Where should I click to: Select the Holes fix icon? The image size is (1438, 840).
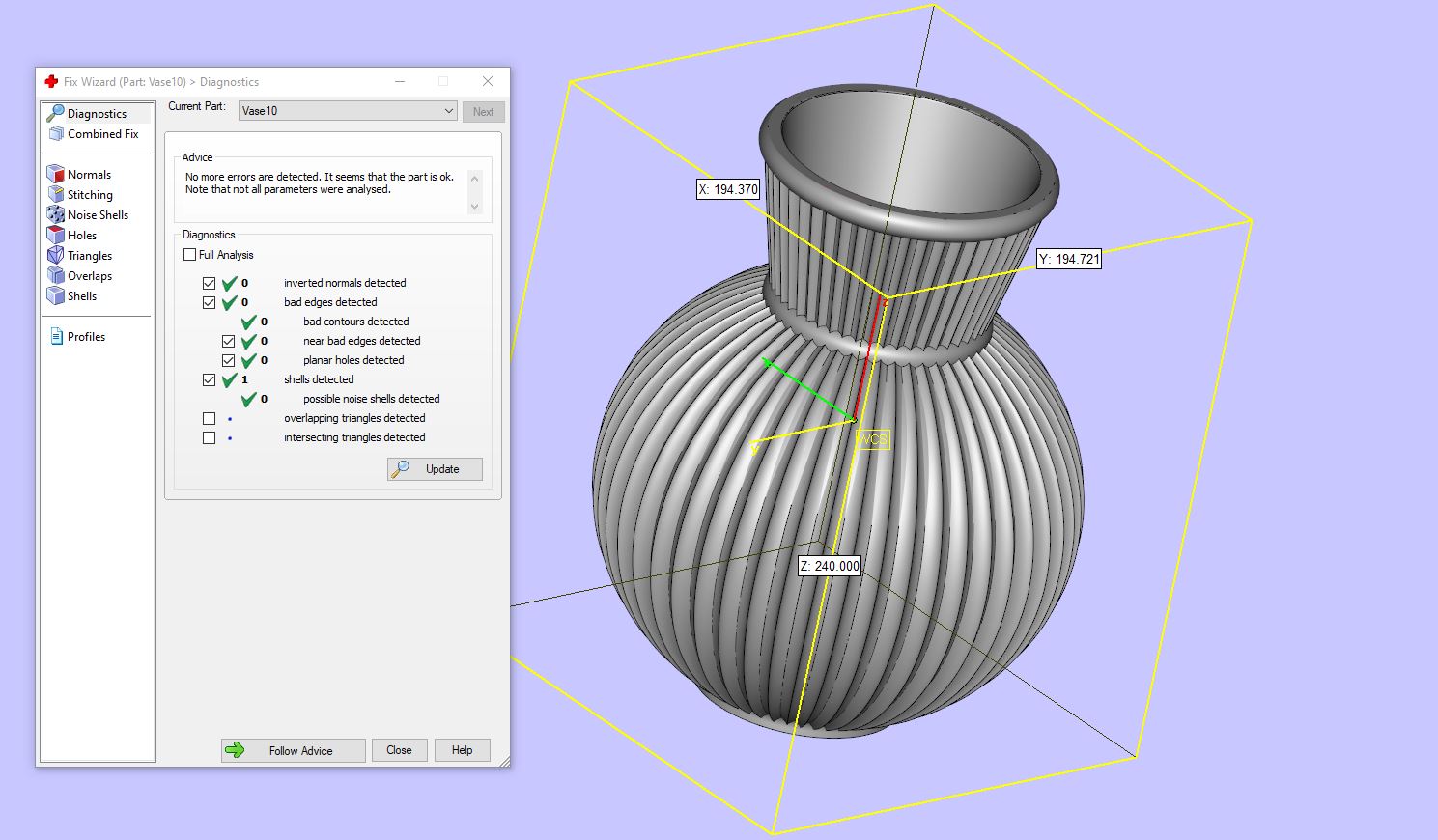click(x=56, y=236)
